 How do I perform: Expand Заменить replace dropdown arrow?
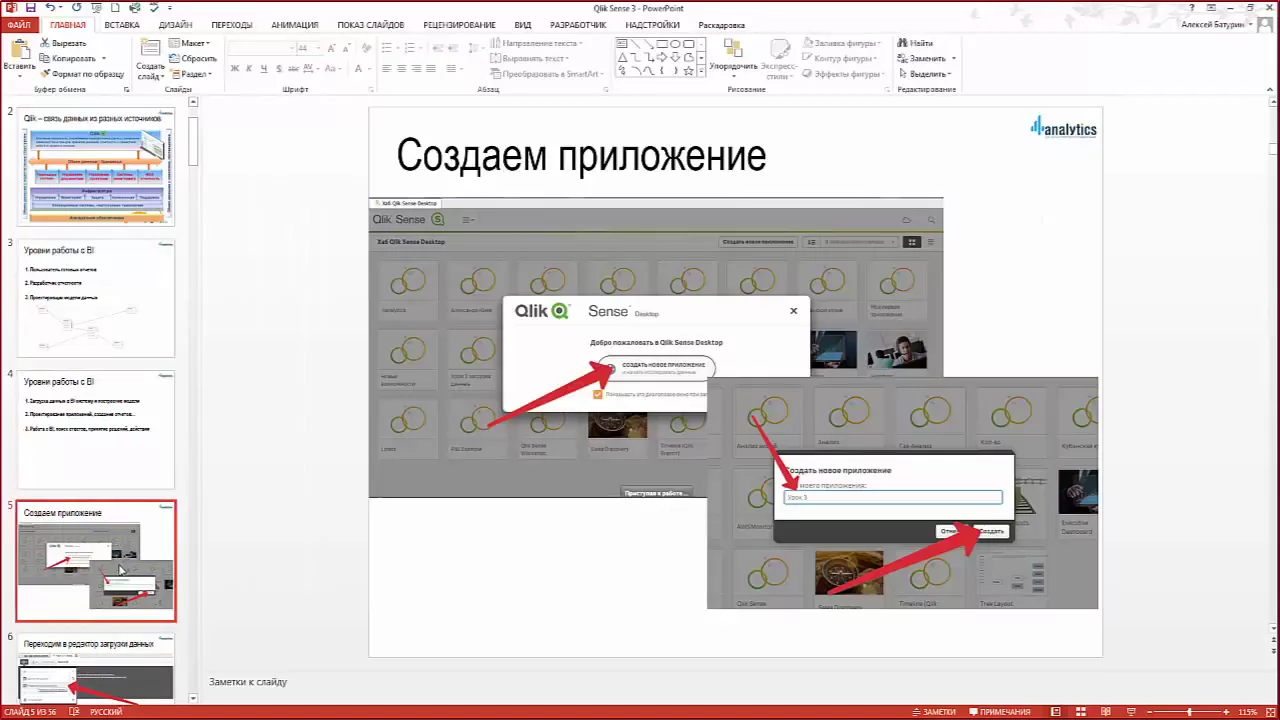click(x=953, y=58)
